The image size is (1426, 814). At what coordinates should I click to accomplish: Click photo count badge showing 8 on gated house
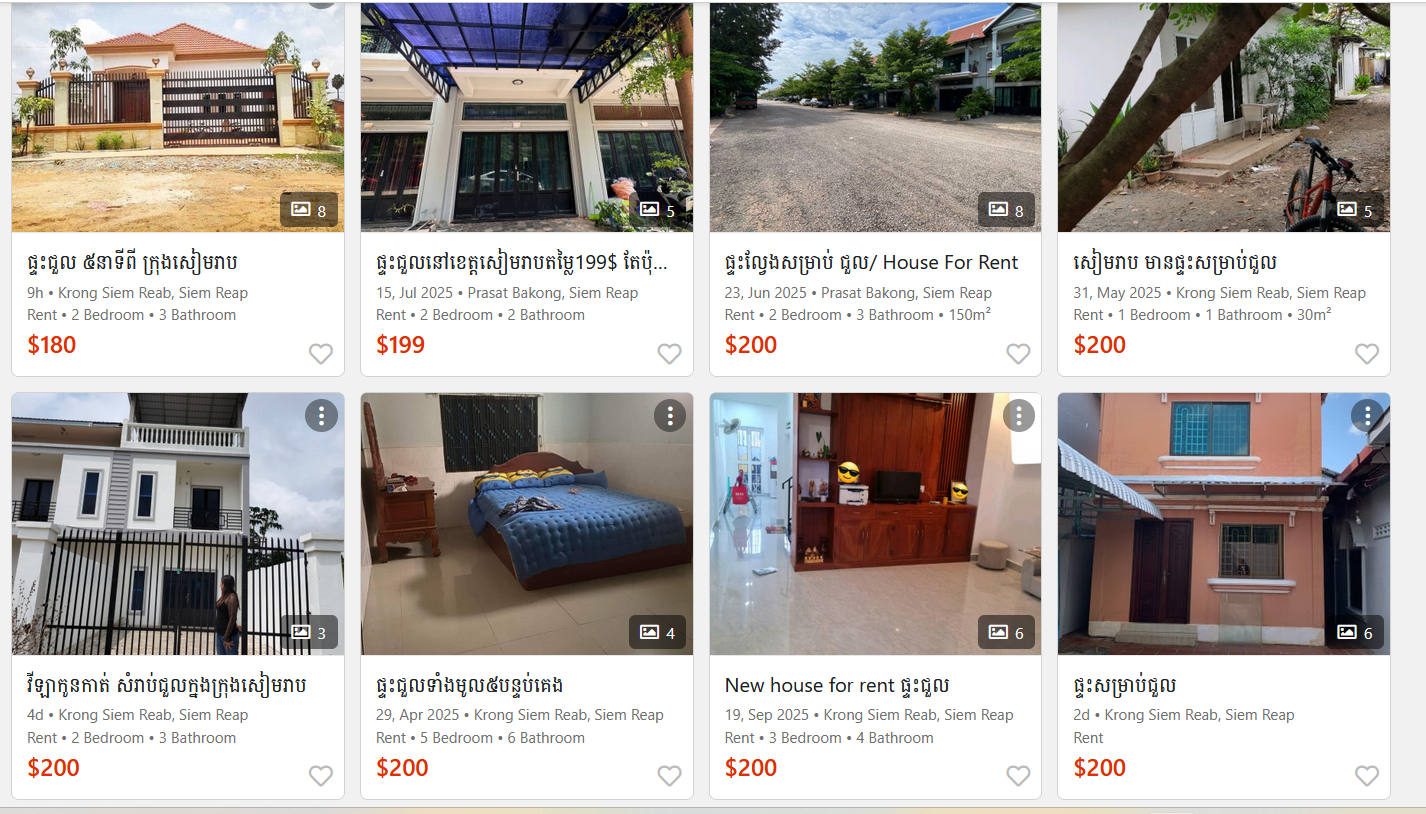tap(309, 210)
